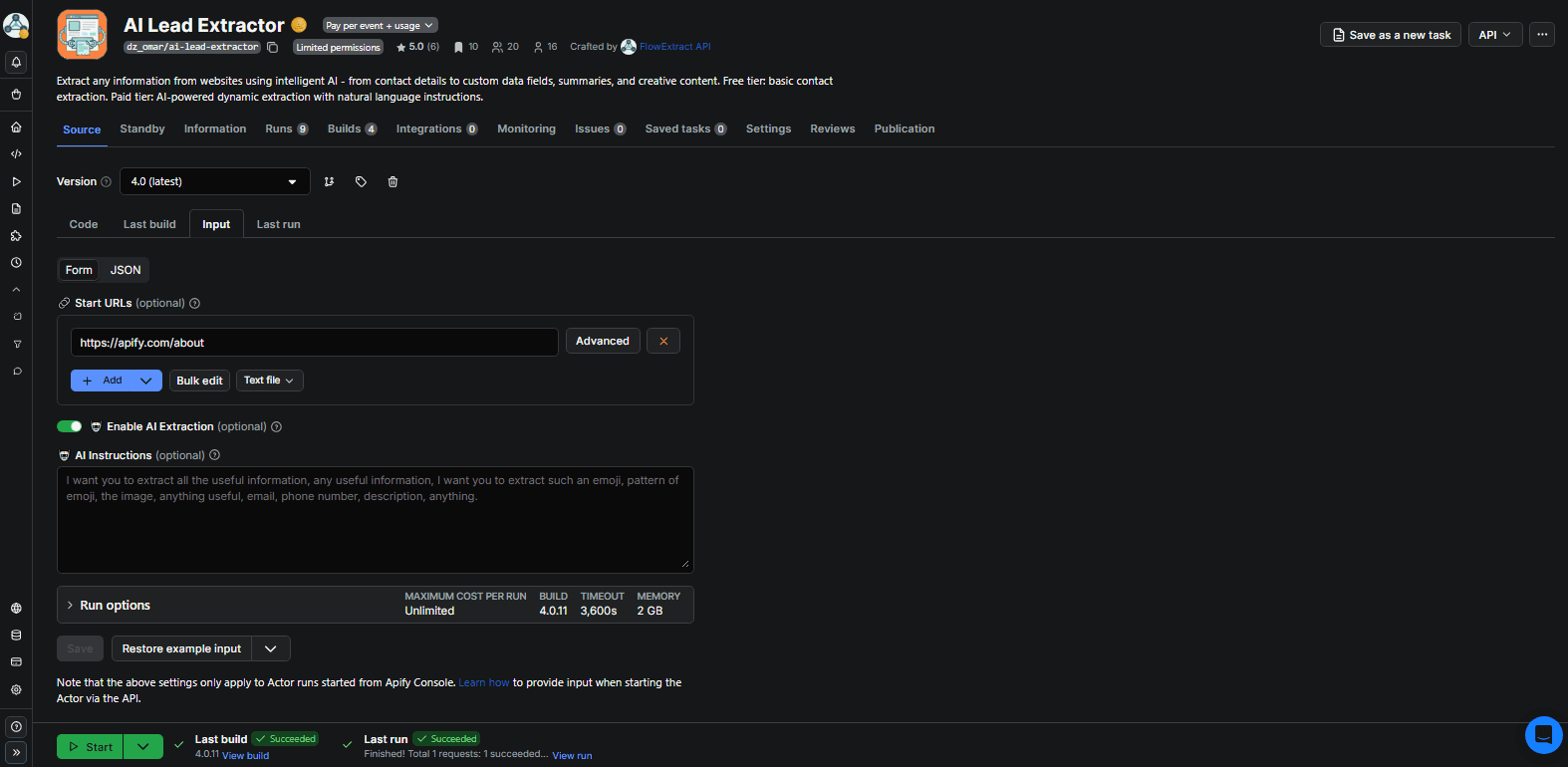Open Schedules clock icon in sidebar
The height and width of the screenshot is (767, 1568).
[16, 263]
